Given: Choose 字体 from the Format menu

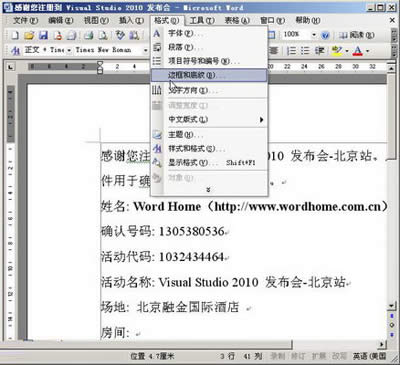Looking at the screenshot, I should (x=209, y=33).
